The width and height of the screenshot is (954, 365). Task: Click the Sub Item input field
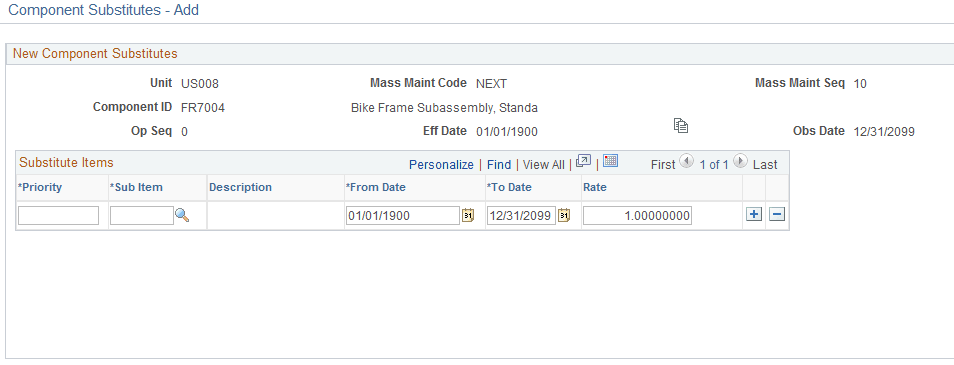(x=142, y=215)
